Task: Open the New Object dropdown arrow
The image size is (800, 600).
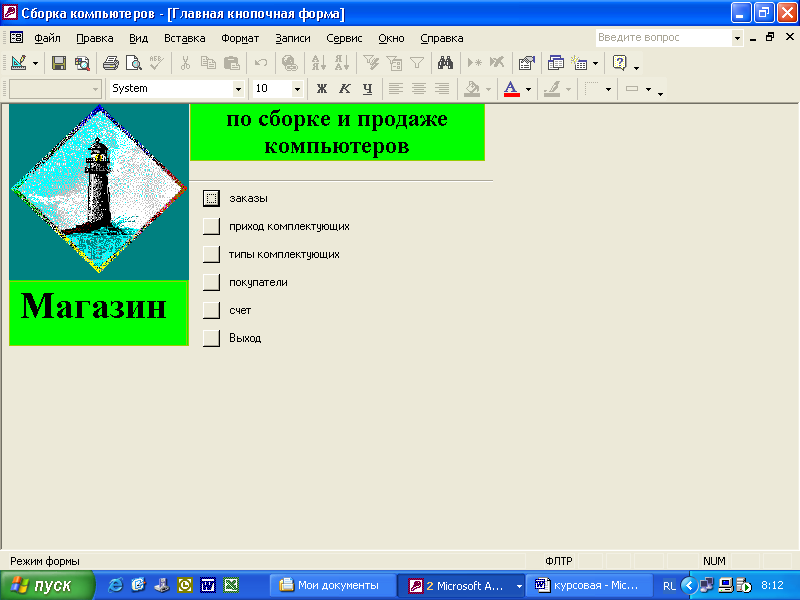Action: pos(595,64)
